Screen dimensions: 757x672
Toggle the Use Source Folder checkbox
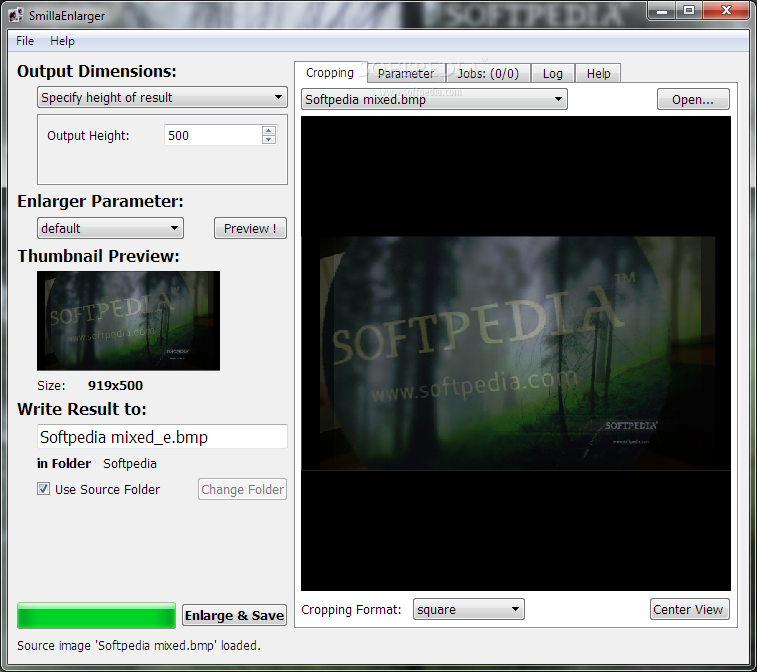[x=43, y=489]
